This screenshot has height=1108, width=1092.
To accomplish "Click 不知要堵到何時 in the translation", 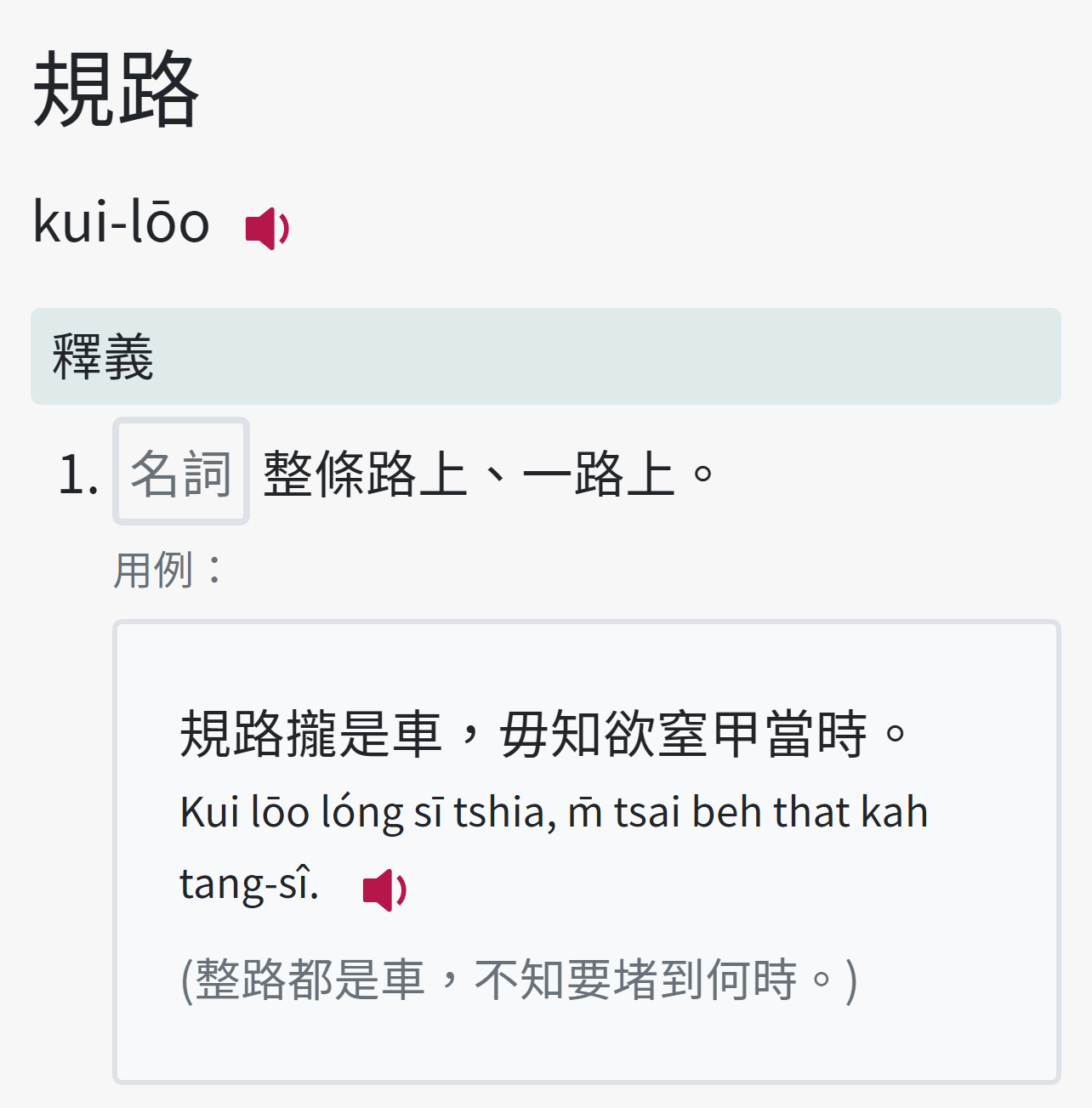I will coord(635,980).
